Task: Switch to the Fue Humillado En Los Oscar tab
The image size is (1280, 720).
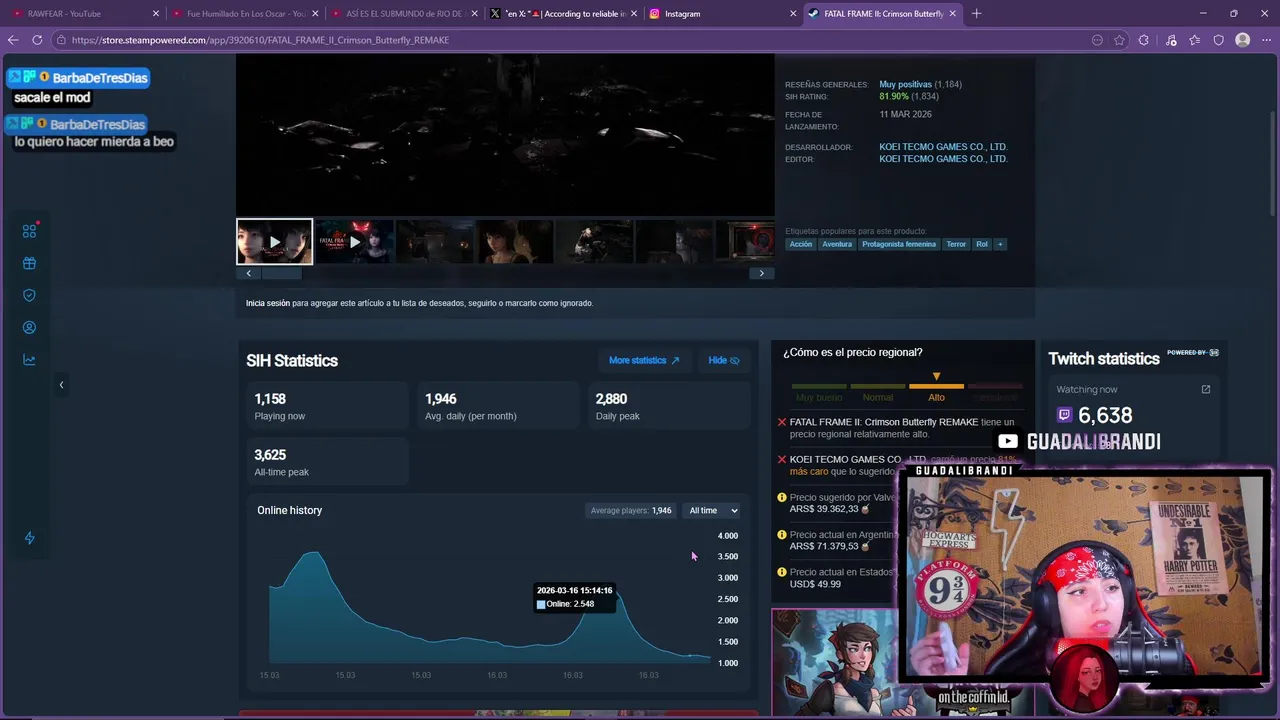Action: tap(245, 14)
